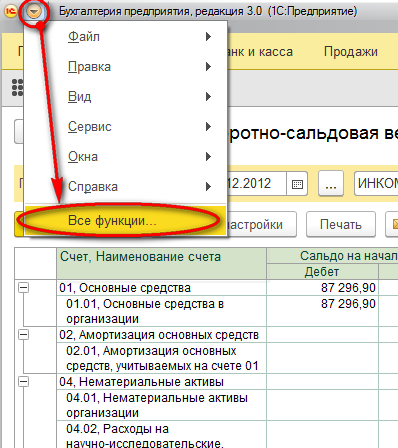
Task: Click the Сальдо на начало header
Action: (x=333, y=256)
